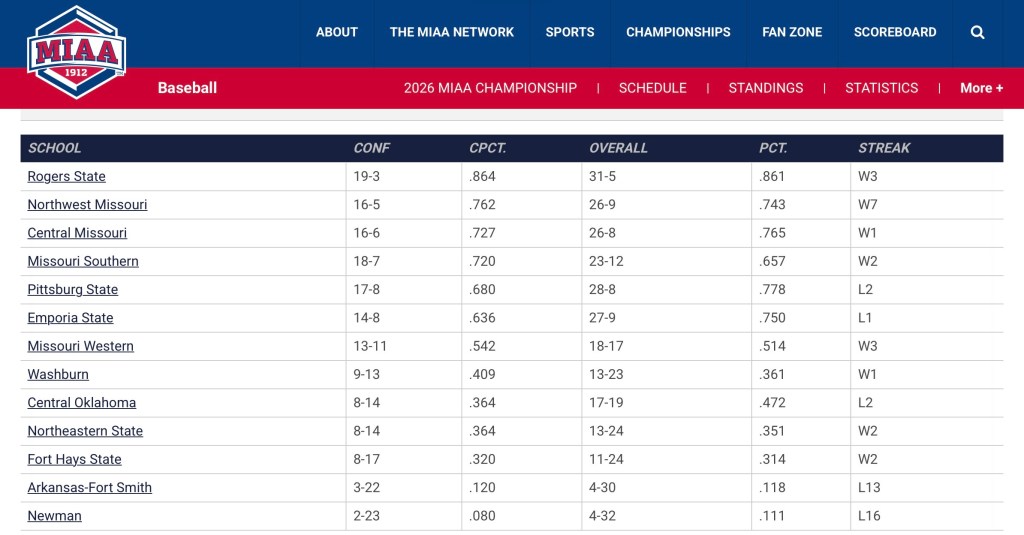Open the search magnifier icon

click(977, 32)
